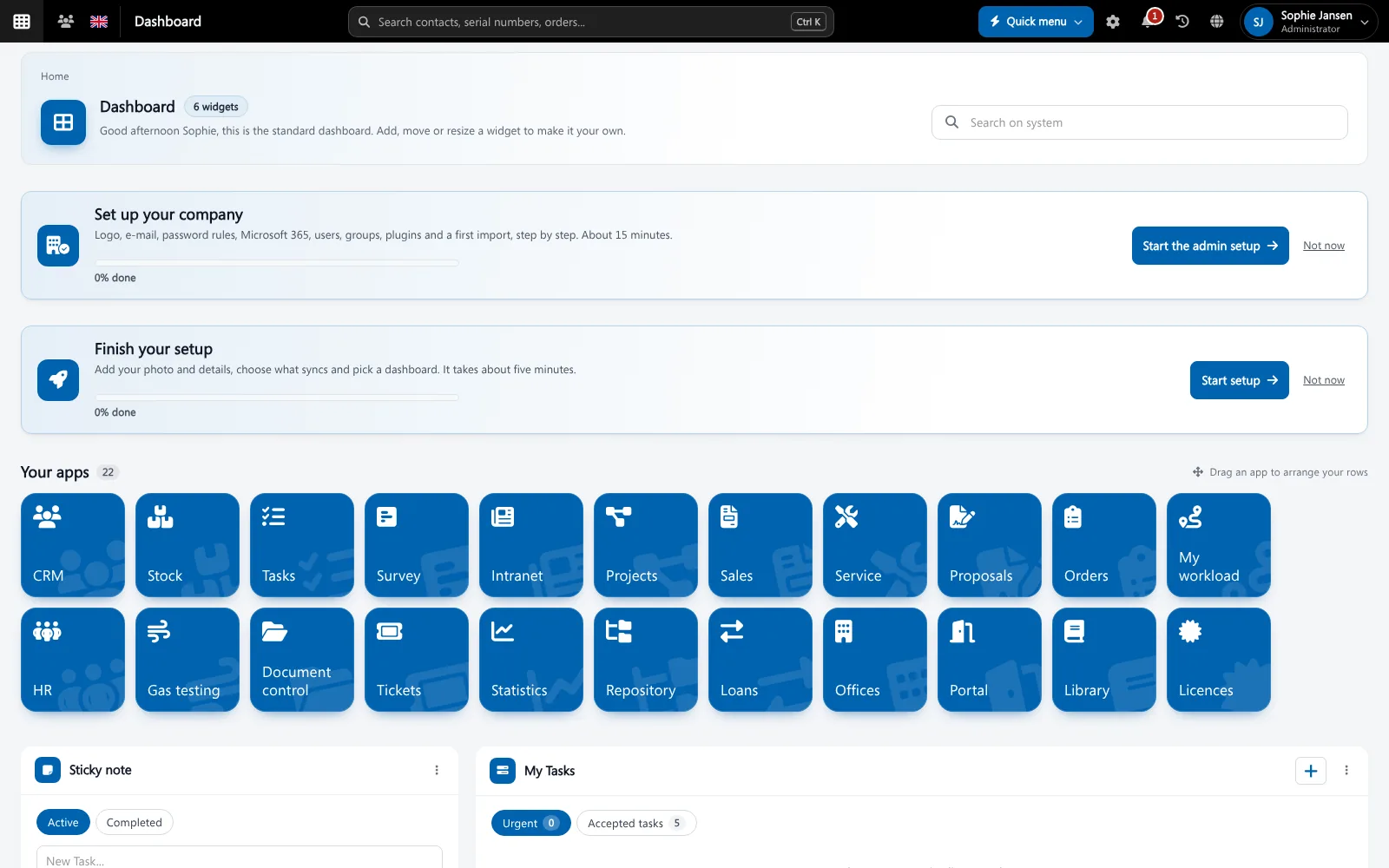The height and width of the screenshot is (868, 1389).
Task: Open the Repository app tile
Action: point(646,660)
